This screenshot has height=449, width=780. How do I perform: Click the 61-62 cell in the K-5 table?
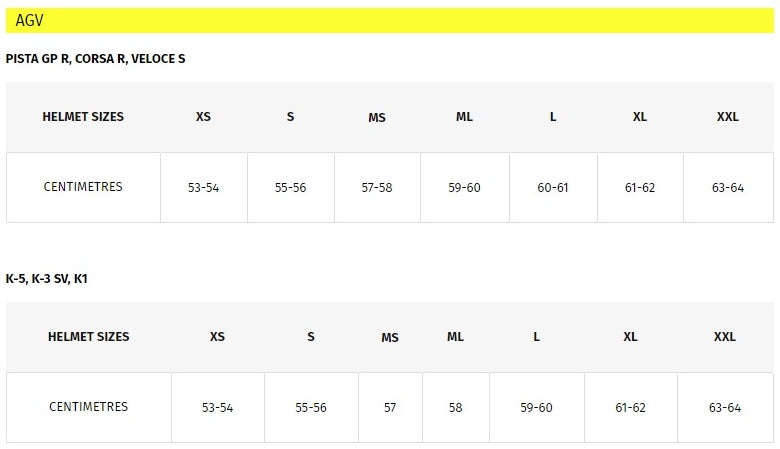point(630,408)
